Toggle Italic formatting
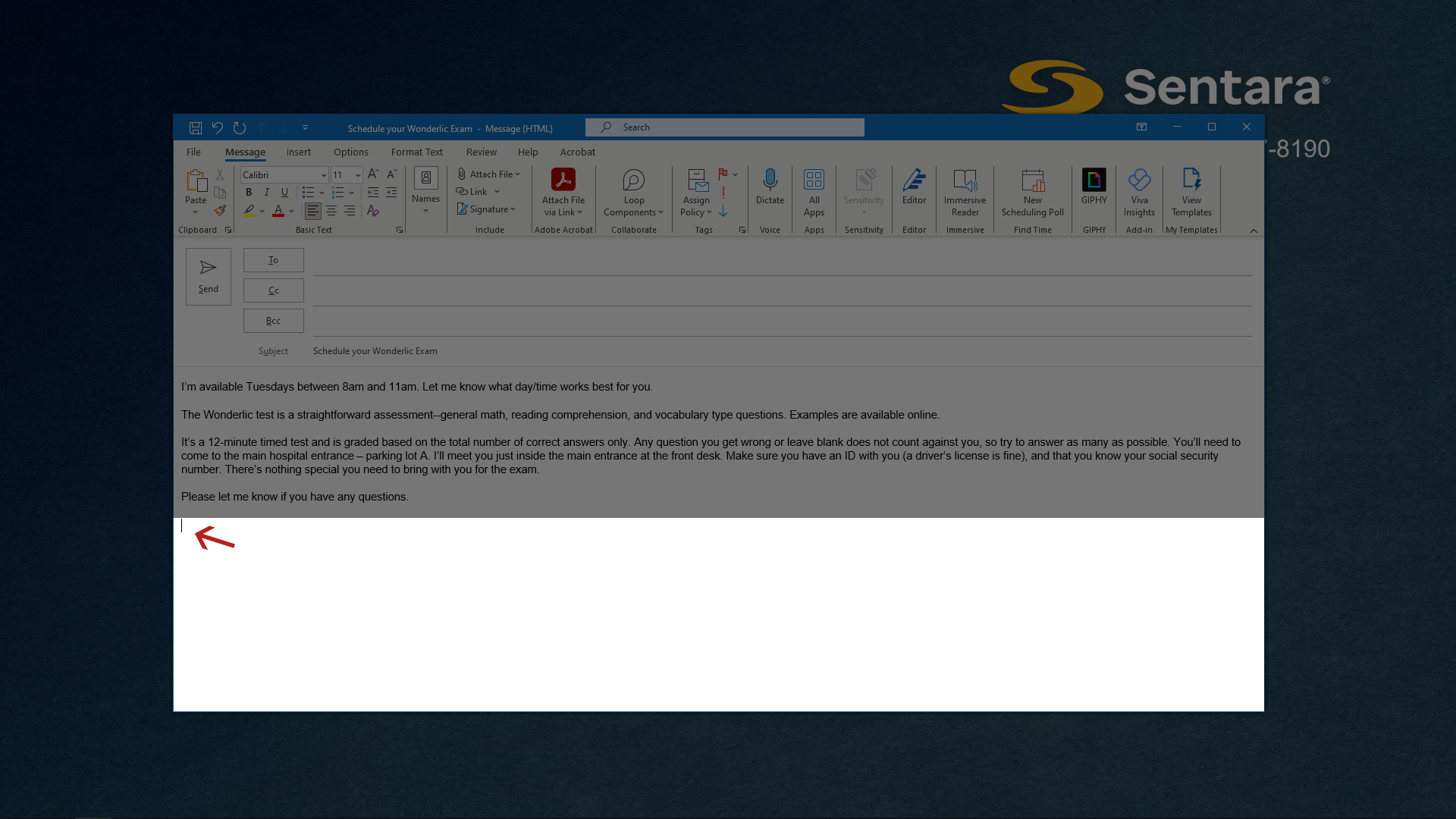Image resolution: width=1456 pixels, height=819 pixels. click(x=267, y=193)
